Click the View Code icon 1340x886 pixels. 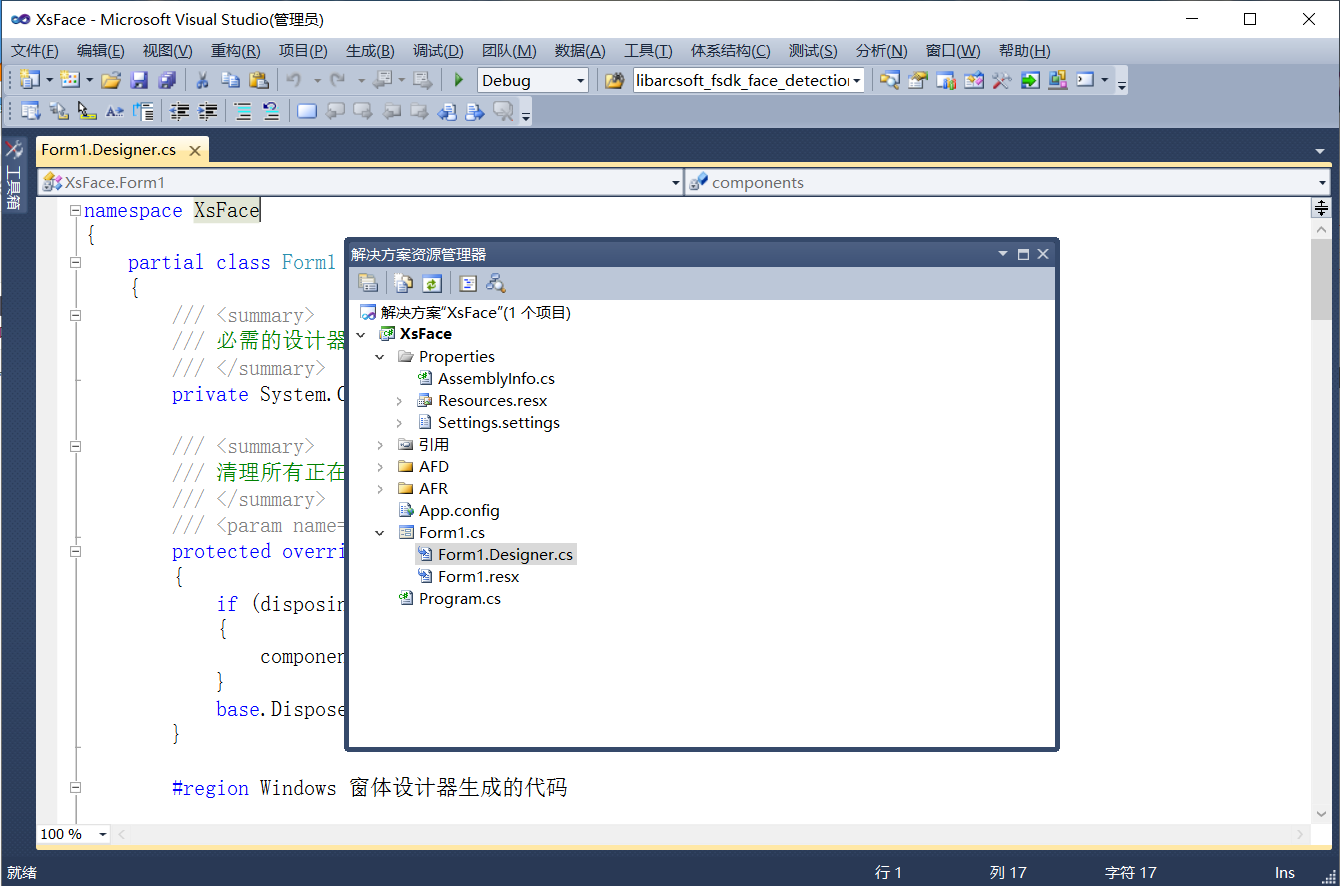[467, 283]
